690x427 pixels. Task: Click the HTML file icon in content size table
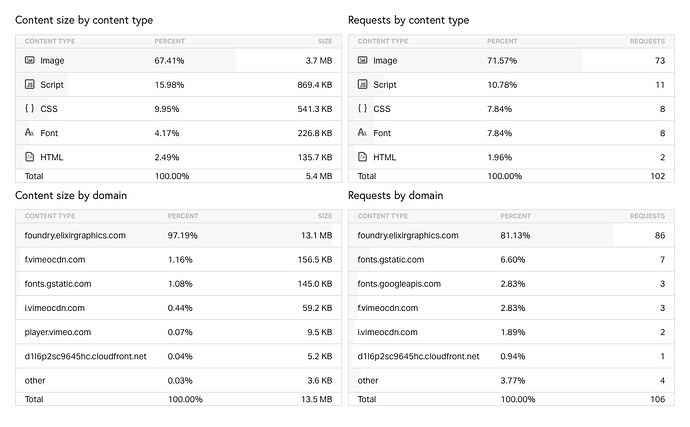click(x=29, y=157)
